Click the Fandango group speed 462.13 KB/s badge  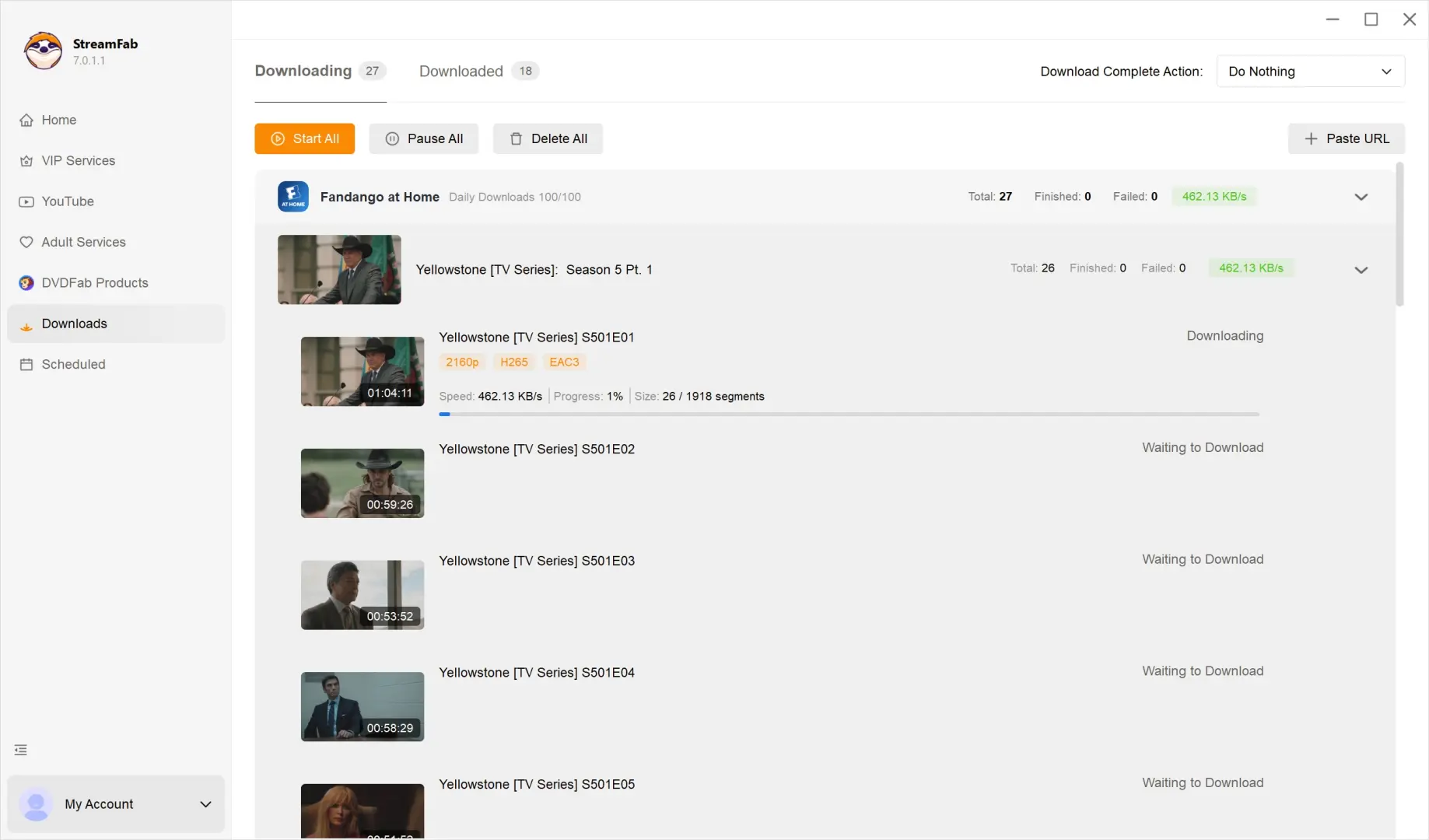click(1214, 197)
